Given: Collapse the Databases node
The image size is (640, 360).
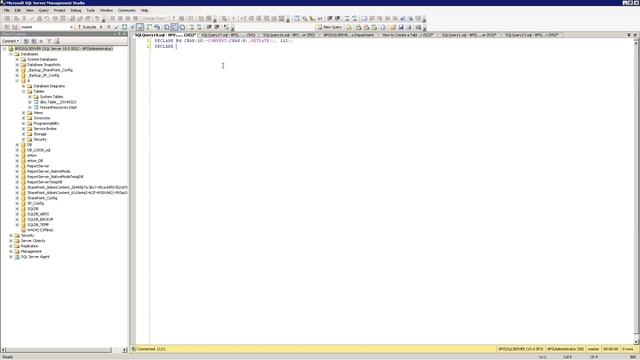Looking at the screenshot, I should 11,54.
